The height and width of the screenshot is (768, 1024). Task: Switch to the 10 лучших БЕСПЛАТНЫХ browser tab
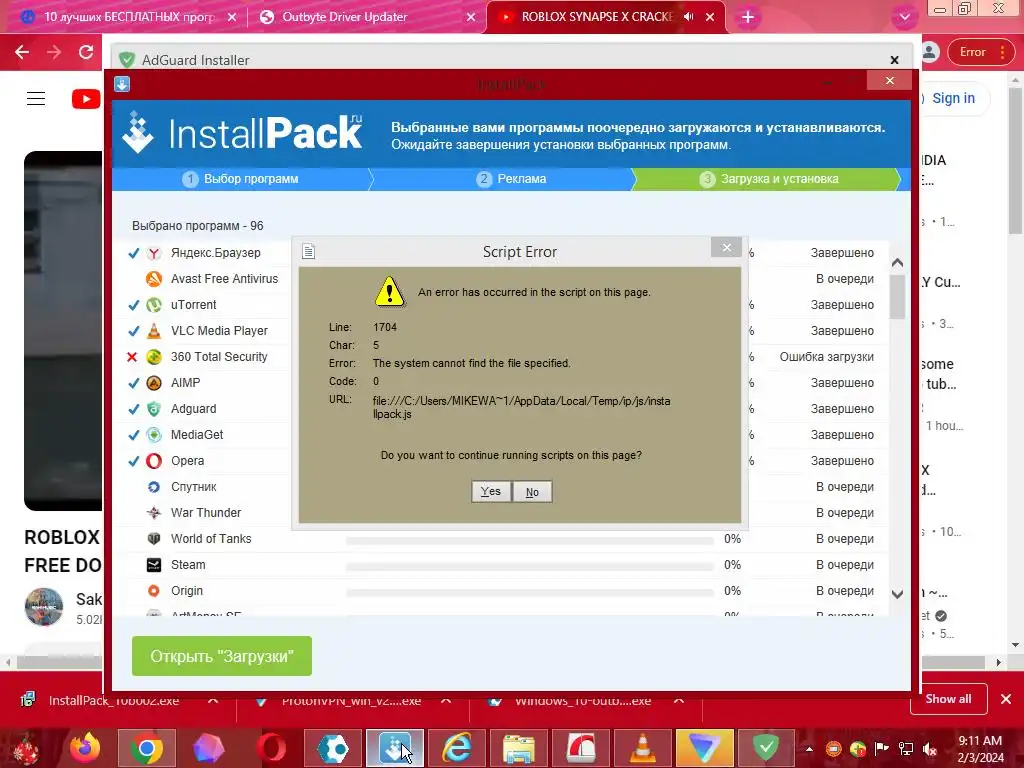click(128, 17)
